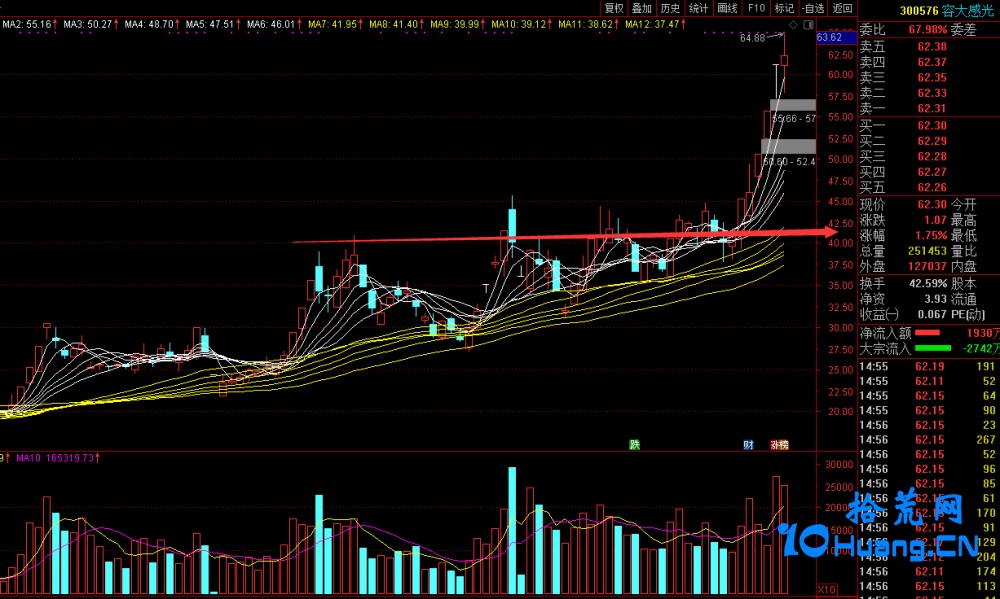Click 买四 price 62.27
This screenshot has width=1000, height=599.
pyautogui.click(x=932, y=172)
